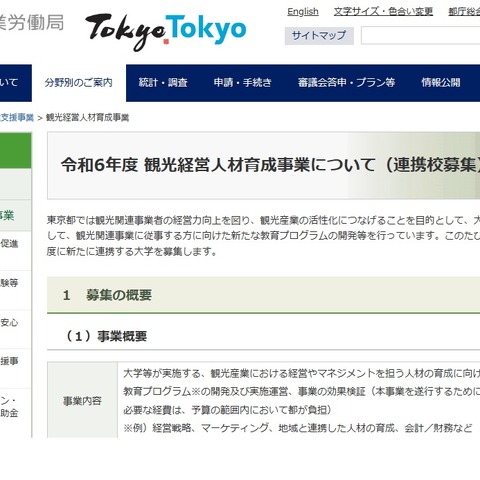This screenshot has width=480, height=480.
Task: Click the page title 令和6年度 観光経営人材育成事業について
Action: 270,165
